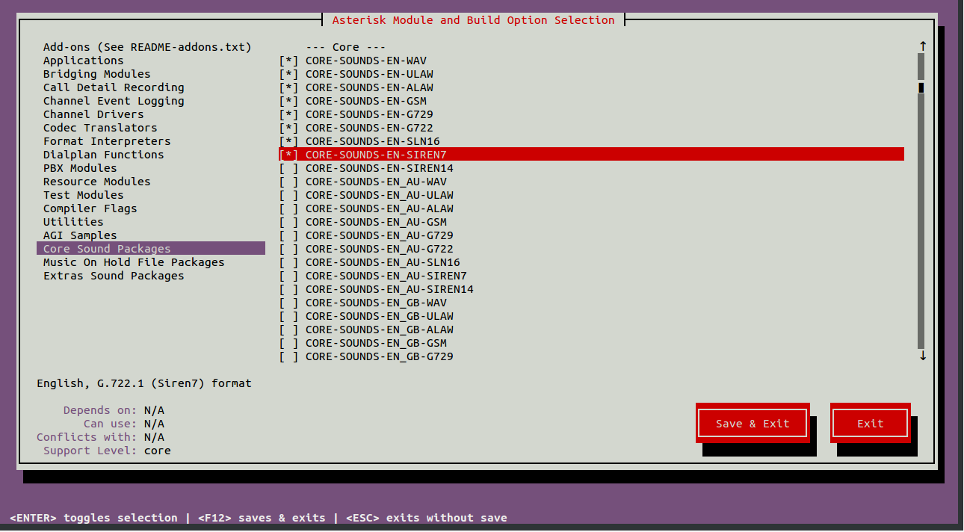The image size is (964, 532).
Task: Open Bridging Modules category
Action: tap(97, 74)
